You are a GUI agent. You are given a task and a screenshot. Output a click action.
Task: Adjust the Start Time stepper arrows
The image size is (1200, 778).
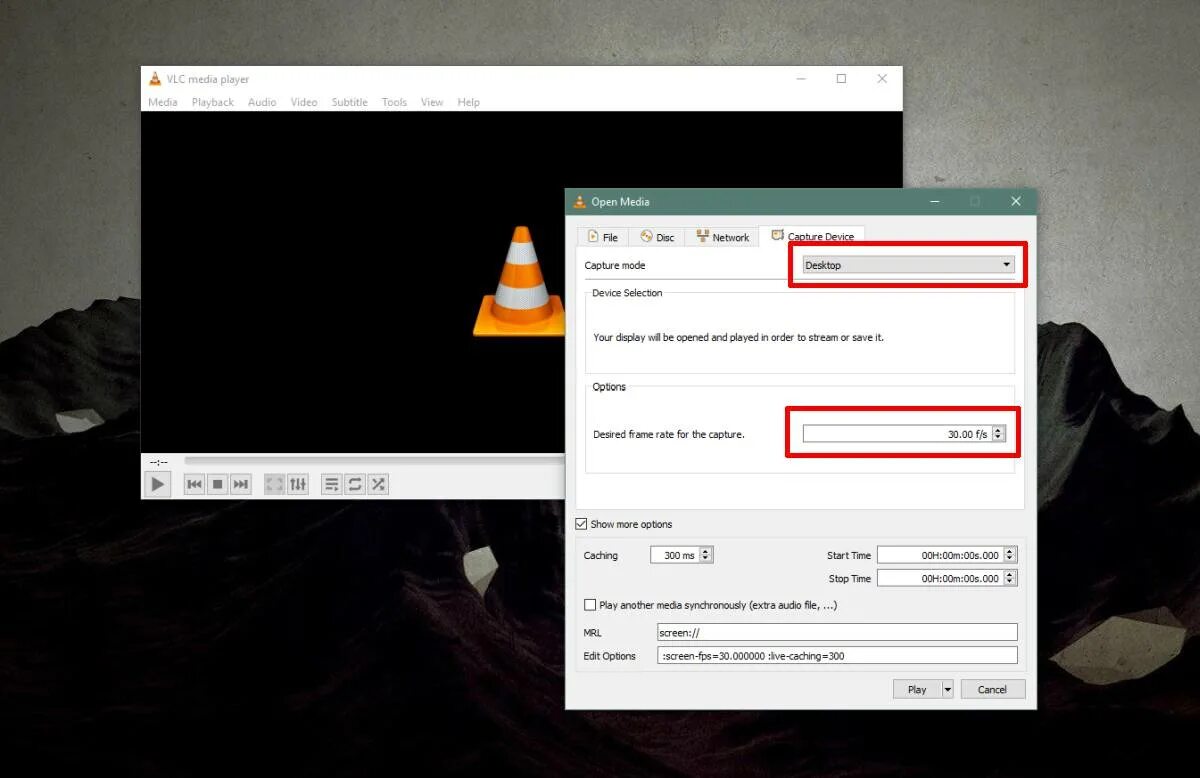pos(1010,555)
